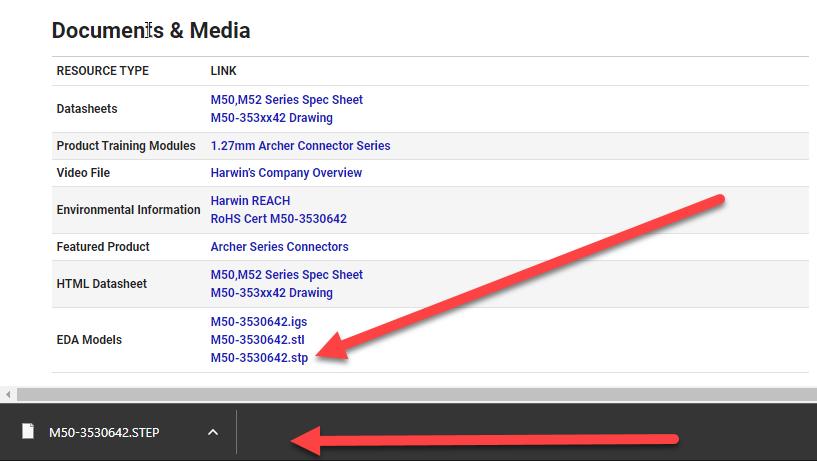Open M50-353xx42 Drawing under HTML Datasheet

point(271,293)
